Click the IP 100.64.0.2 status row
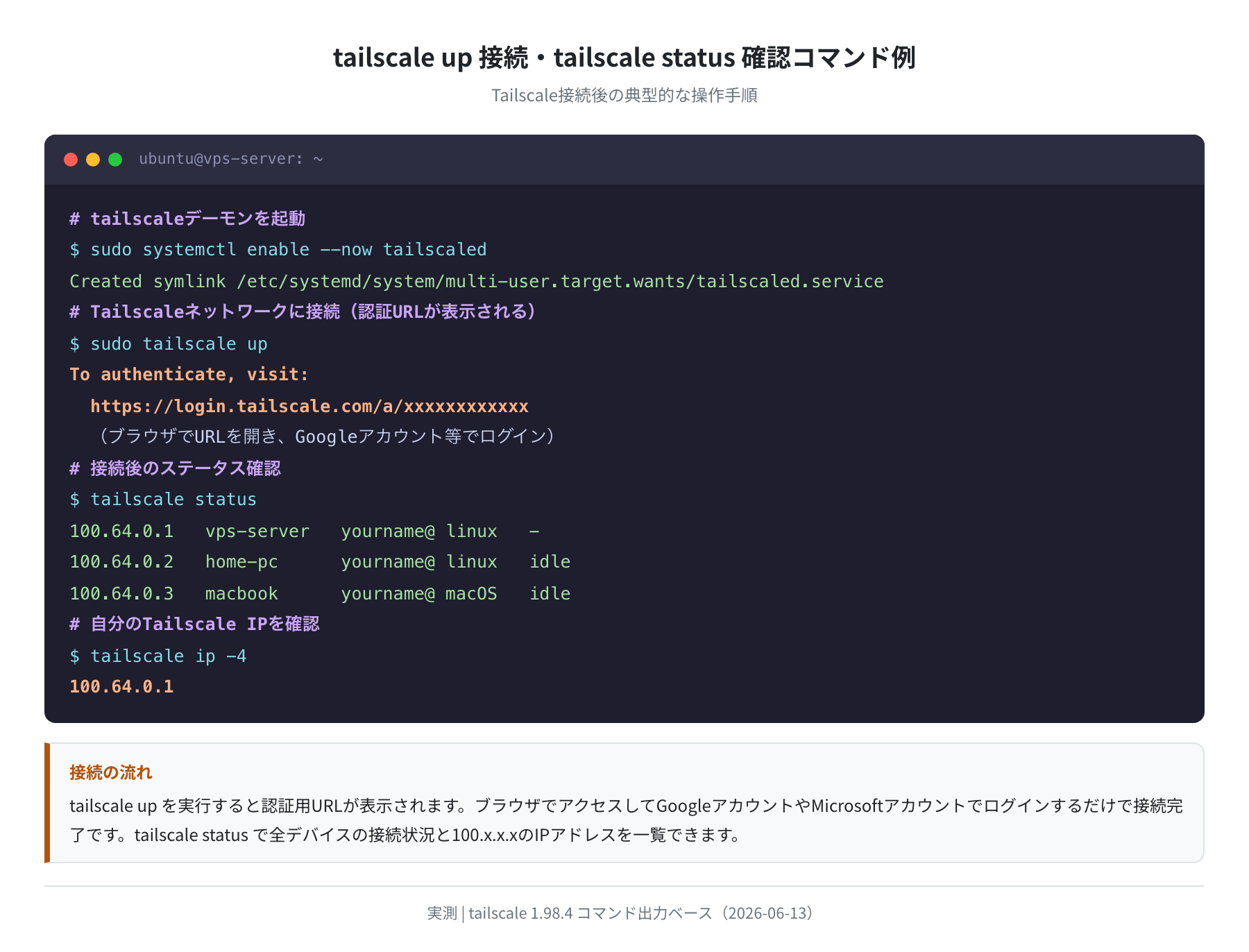This screenshot has width=1249, height=952. (x=121, y=562)
